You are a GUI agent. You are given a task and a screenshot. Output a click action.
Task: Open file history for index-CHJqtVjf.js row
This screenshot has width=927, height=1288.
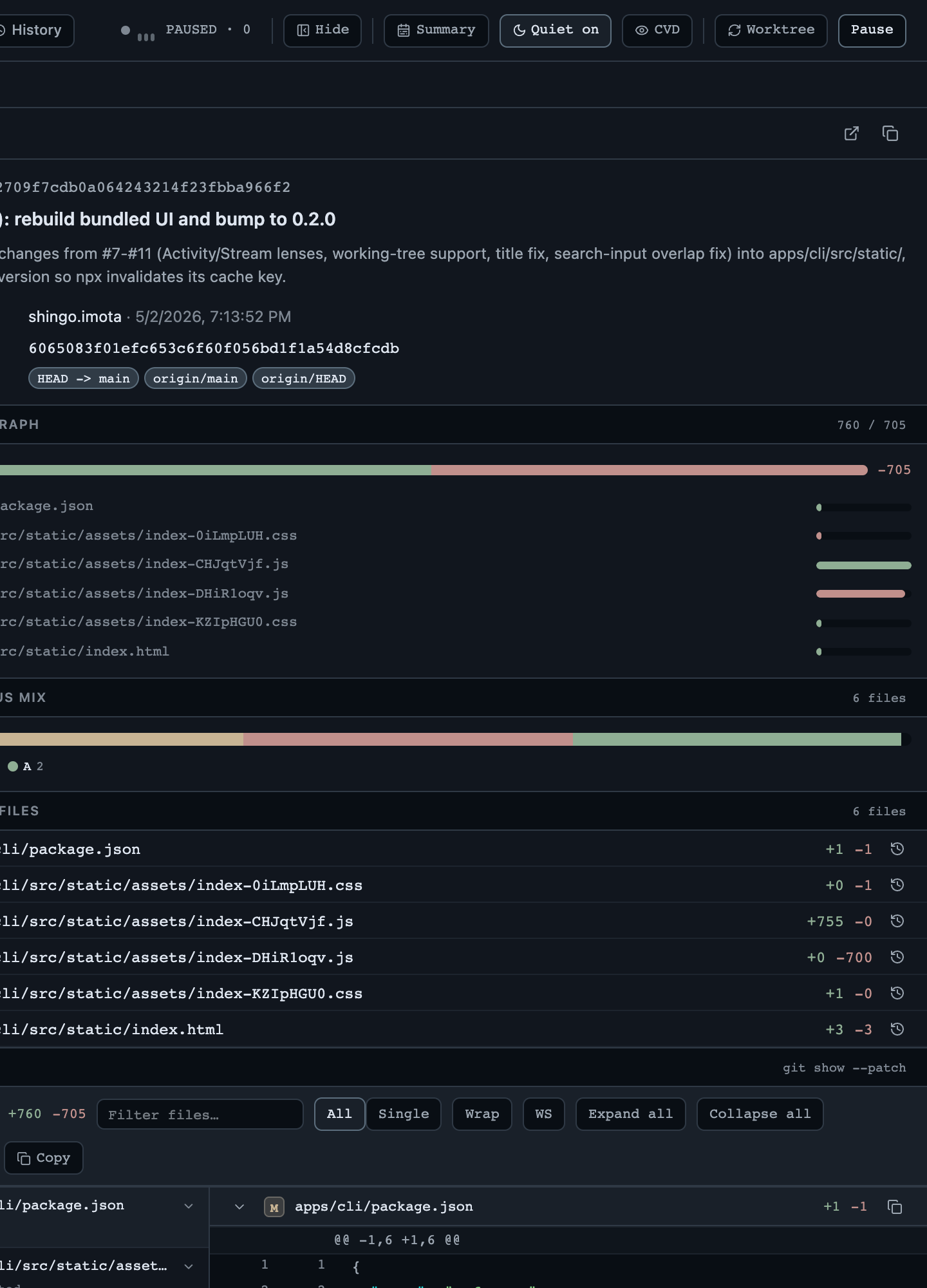coord(897,921)
